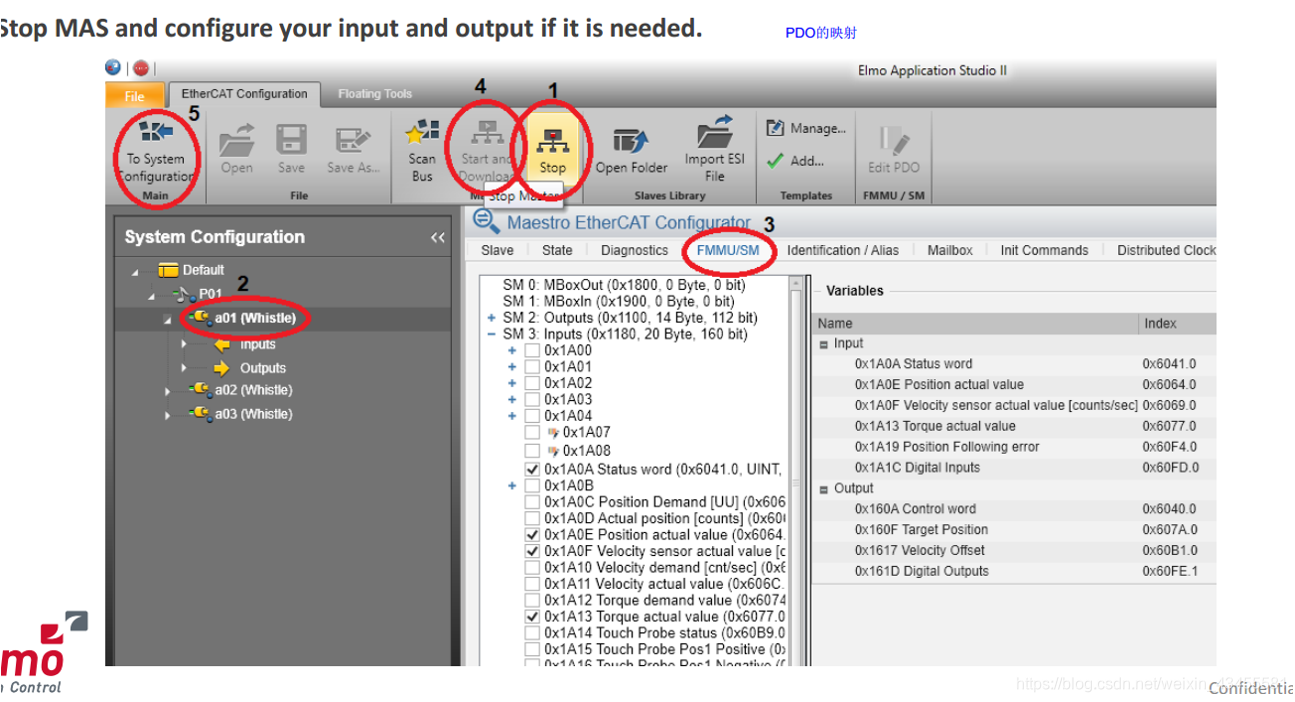Image resolution: width=1295 pixels, height=702 pixels.
Task: Select the FMMU/SM tab
Action: (728, 250)
